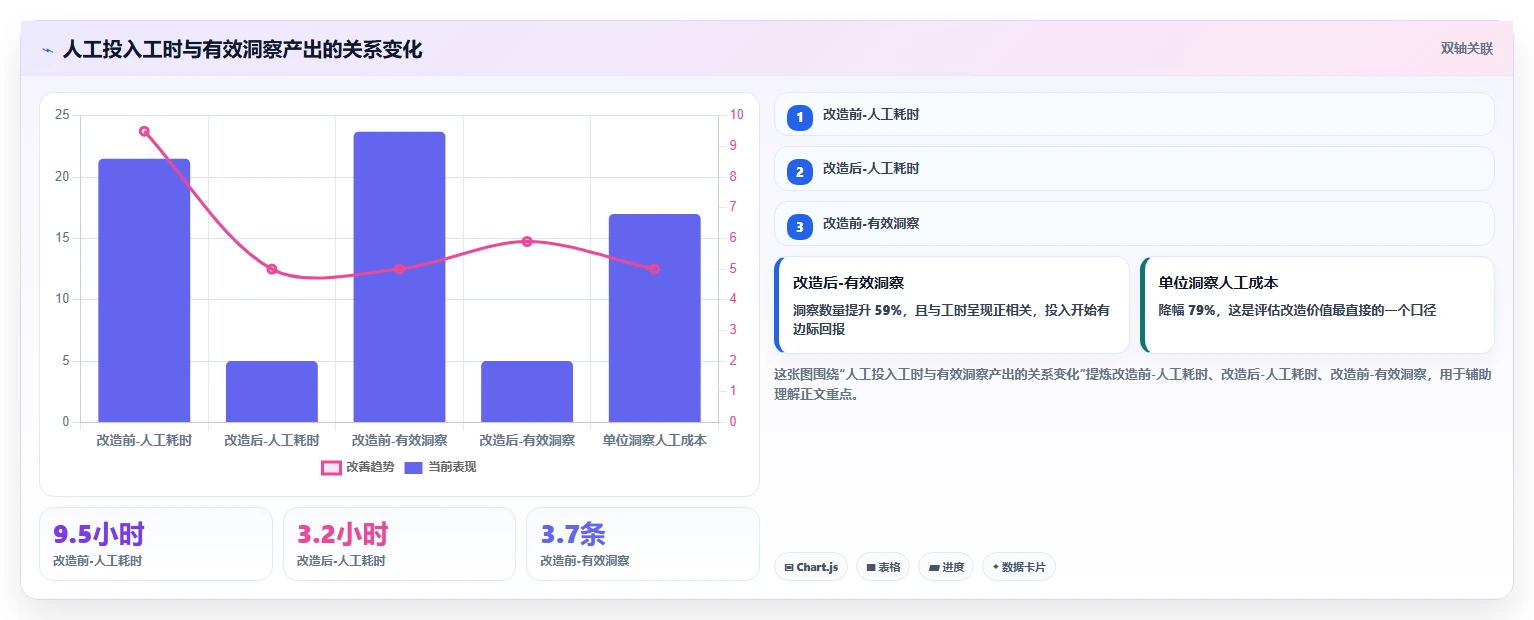Click the Chart.js tag chip
Viewport: 1534px width, 620px height.
(x=811, y=567)
